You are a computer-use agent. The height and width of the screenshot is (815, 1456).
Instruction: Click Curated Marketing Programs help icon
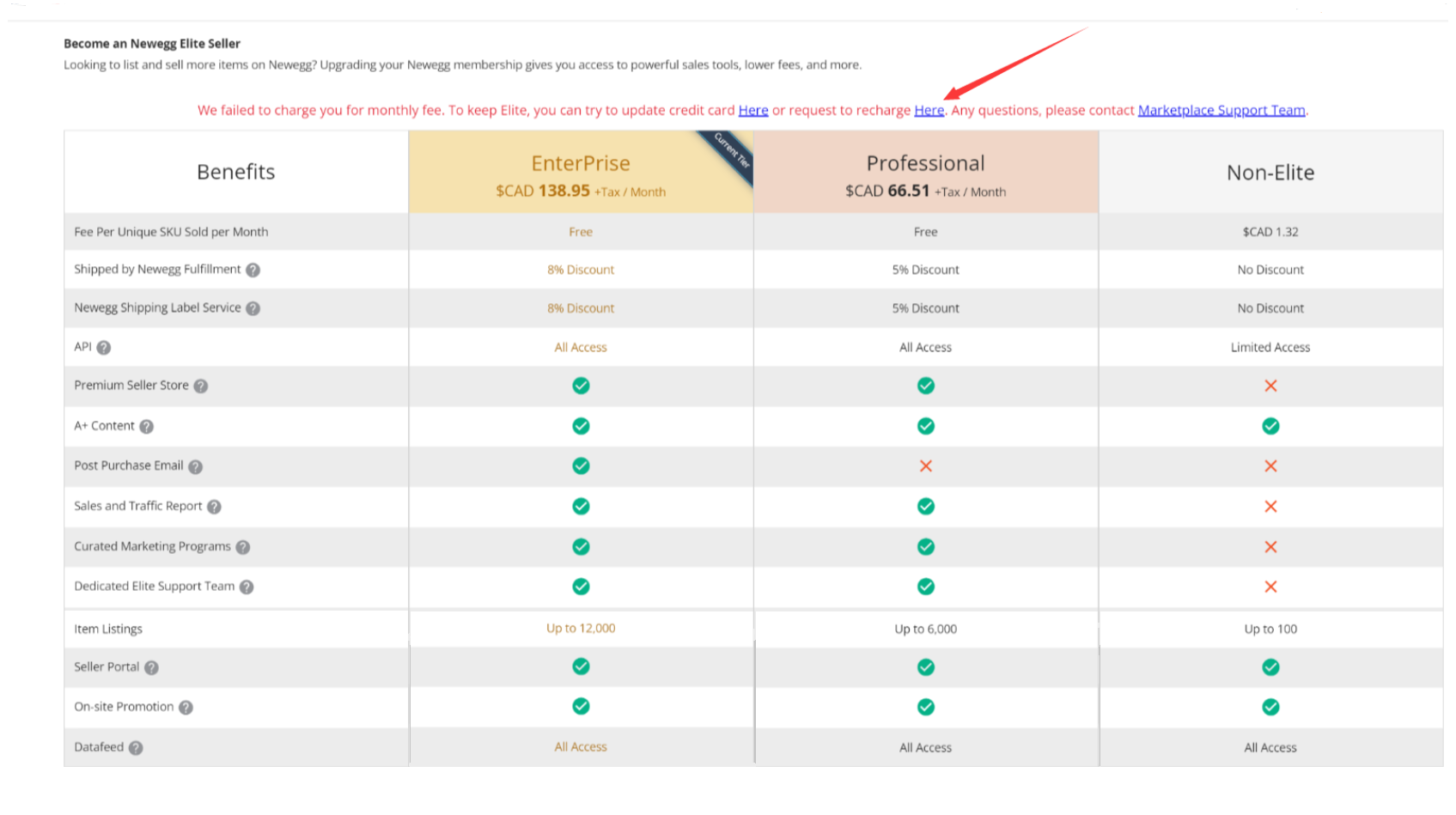coord(243,547)
